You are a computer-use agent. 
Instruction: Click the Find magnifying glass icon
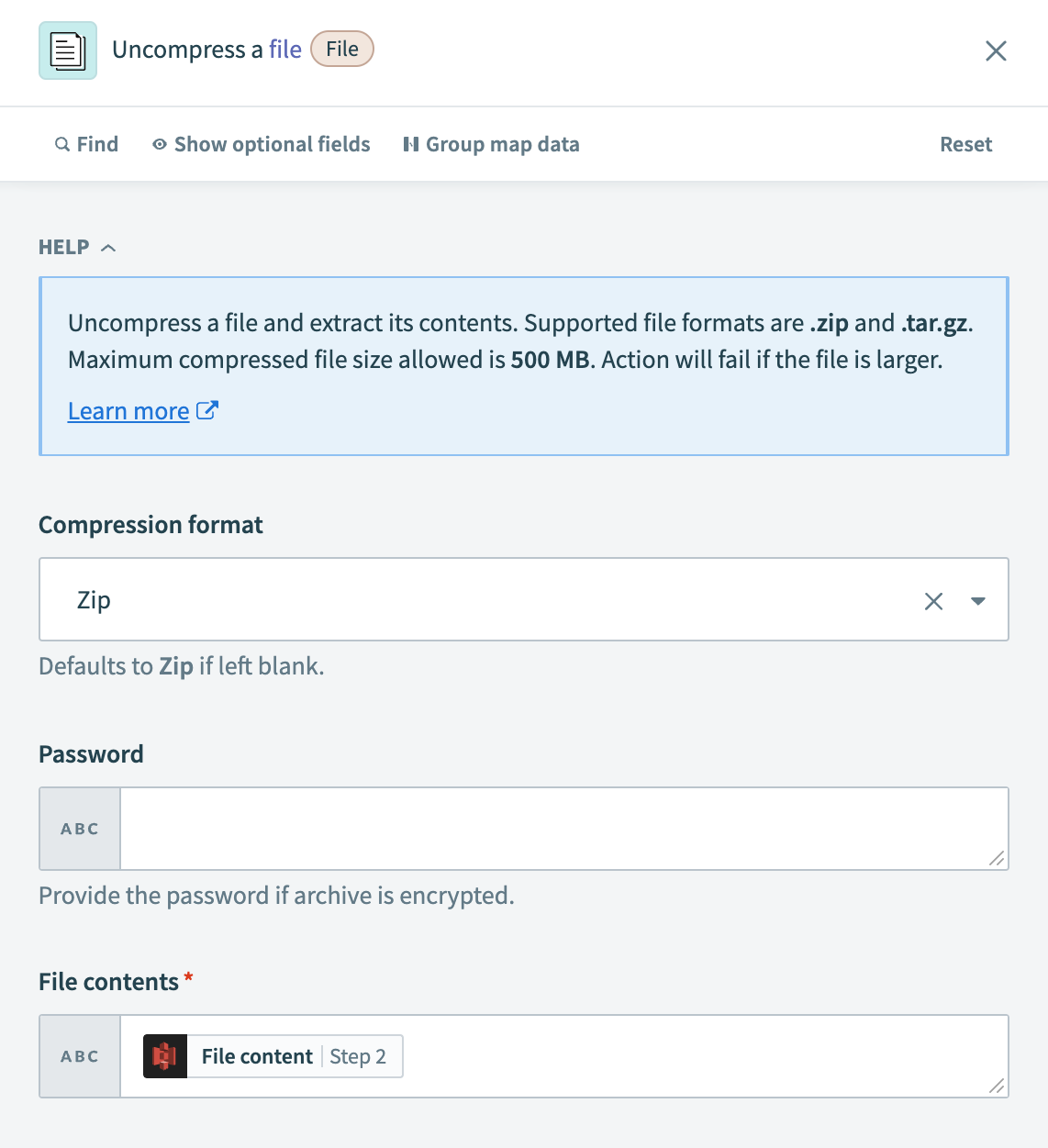point(61,144)
